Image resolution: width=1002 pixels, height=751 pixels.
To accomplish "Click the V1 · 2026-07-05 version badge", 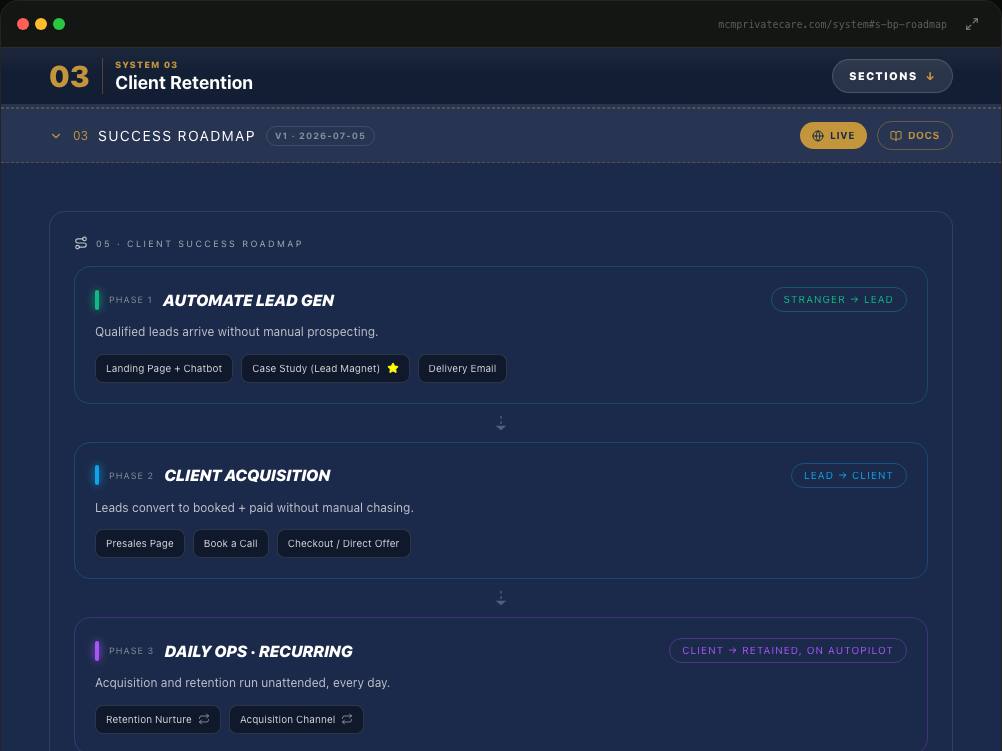I will tap(320, 135).
